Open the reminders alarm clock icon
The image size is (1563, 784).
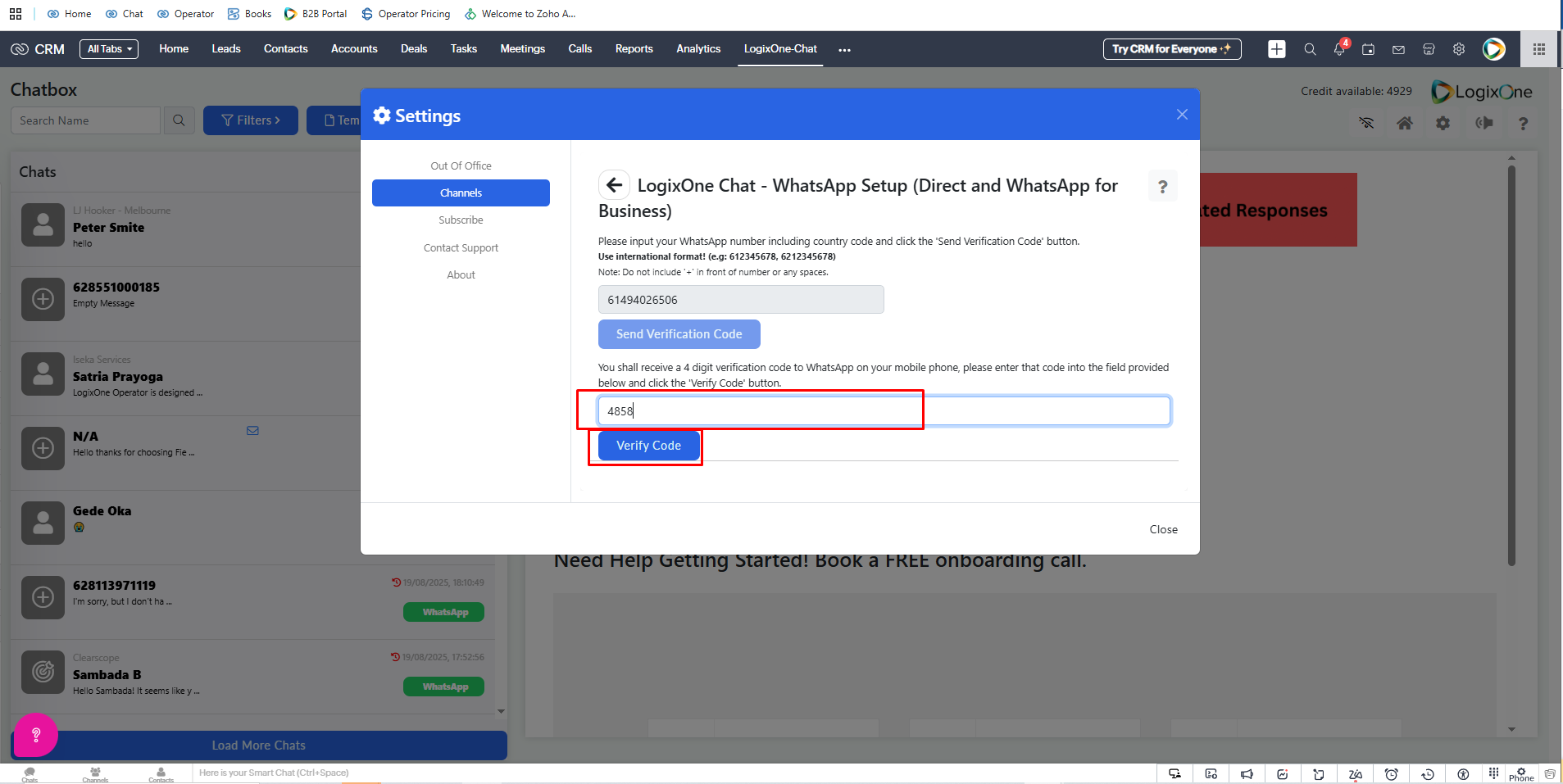pos(1391,774)
